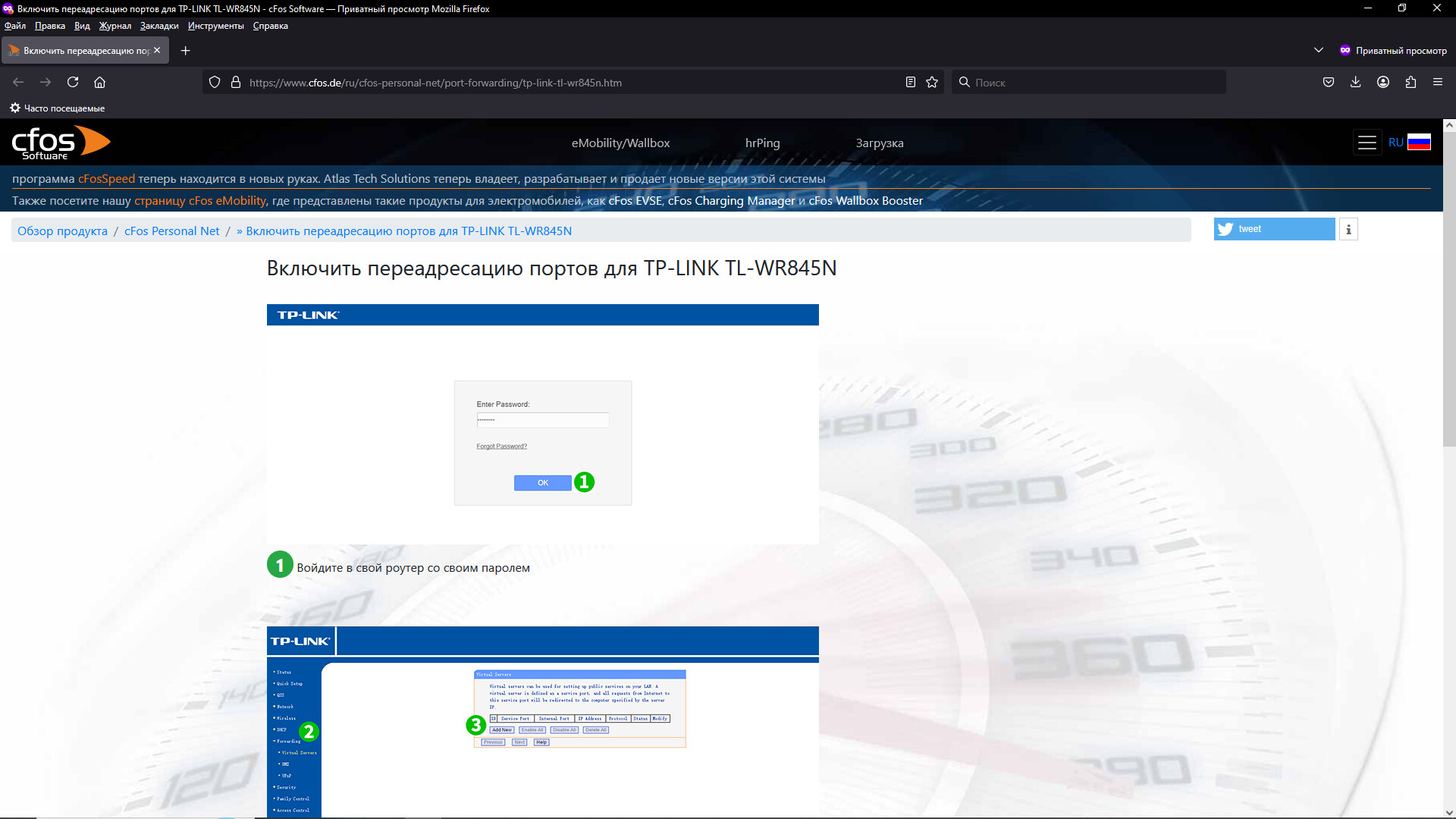Open eMobility/Wallbox navigation item
1456x819 pixels.
click(x=620, y=143)
